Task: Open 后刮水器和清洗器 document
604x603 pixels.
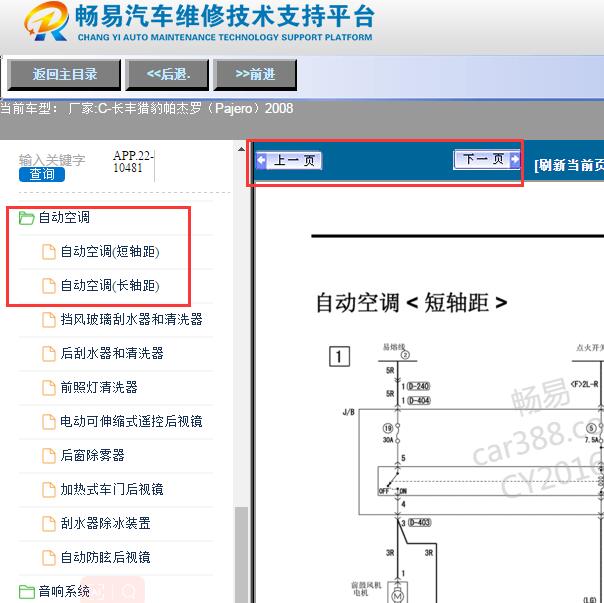Action: (x=112, y=353)
